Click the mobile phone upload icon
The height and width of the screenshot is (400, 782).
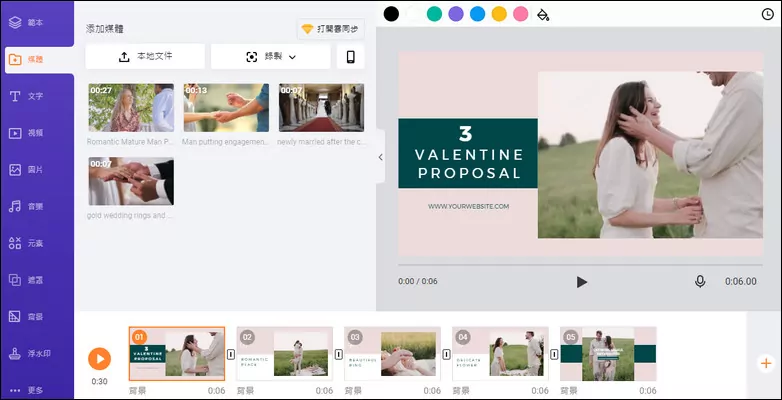(351, 57)
